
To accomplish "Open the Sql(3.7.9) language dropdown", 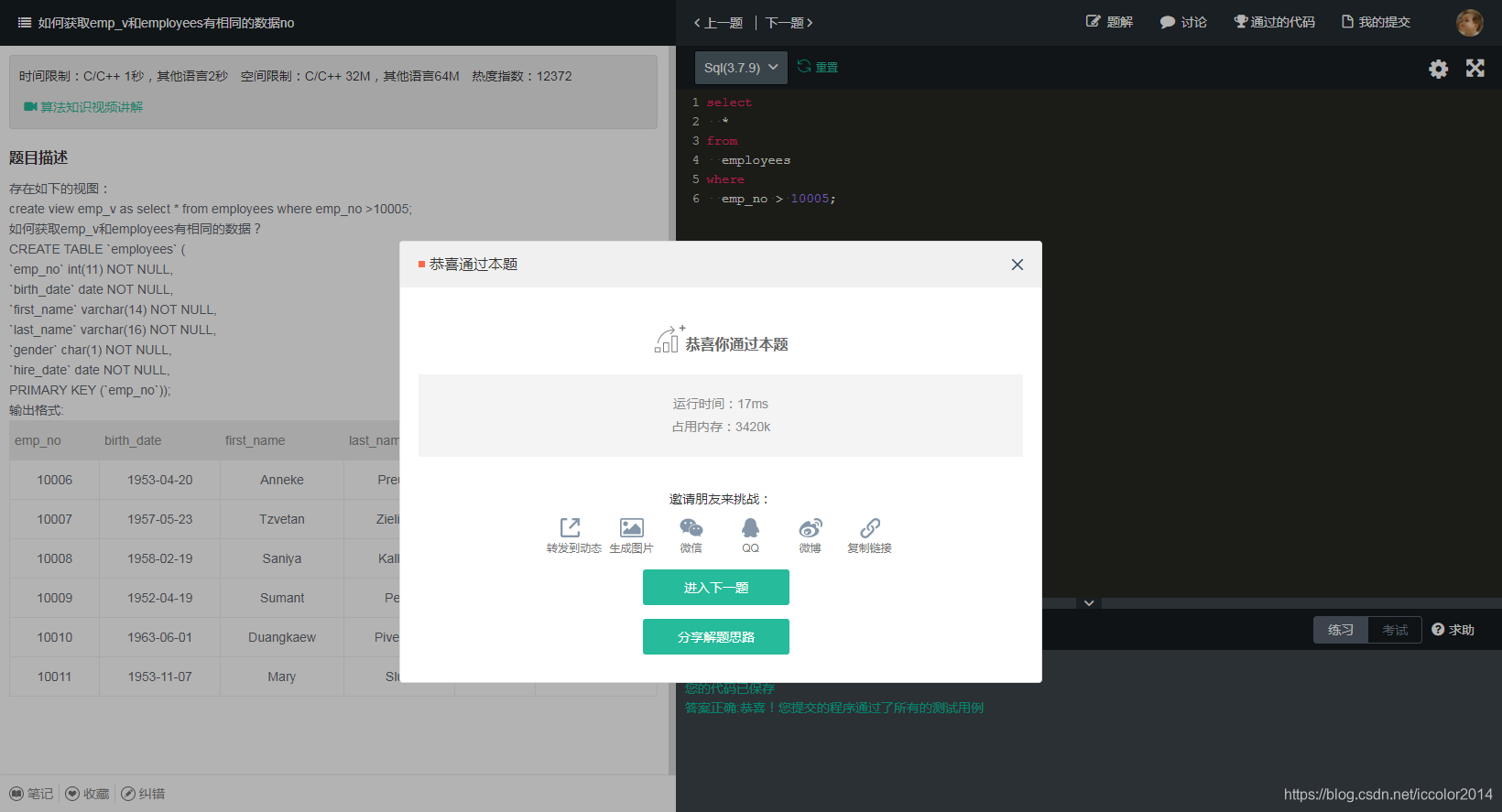I will click(x=741, y=68).
